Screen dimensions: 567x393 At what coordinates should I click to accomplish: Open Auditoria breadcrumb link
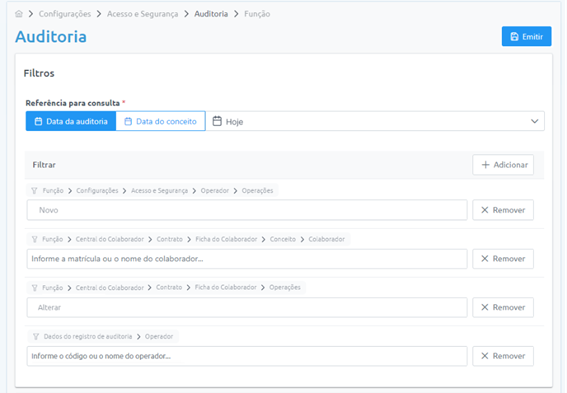tap(211, 14)
